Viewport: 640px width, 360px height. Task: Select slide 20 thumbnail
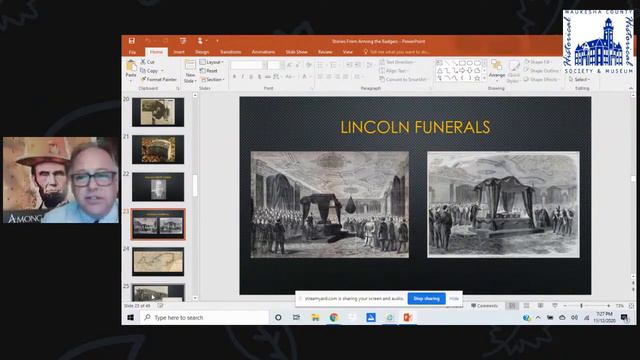tap(158, 112)
